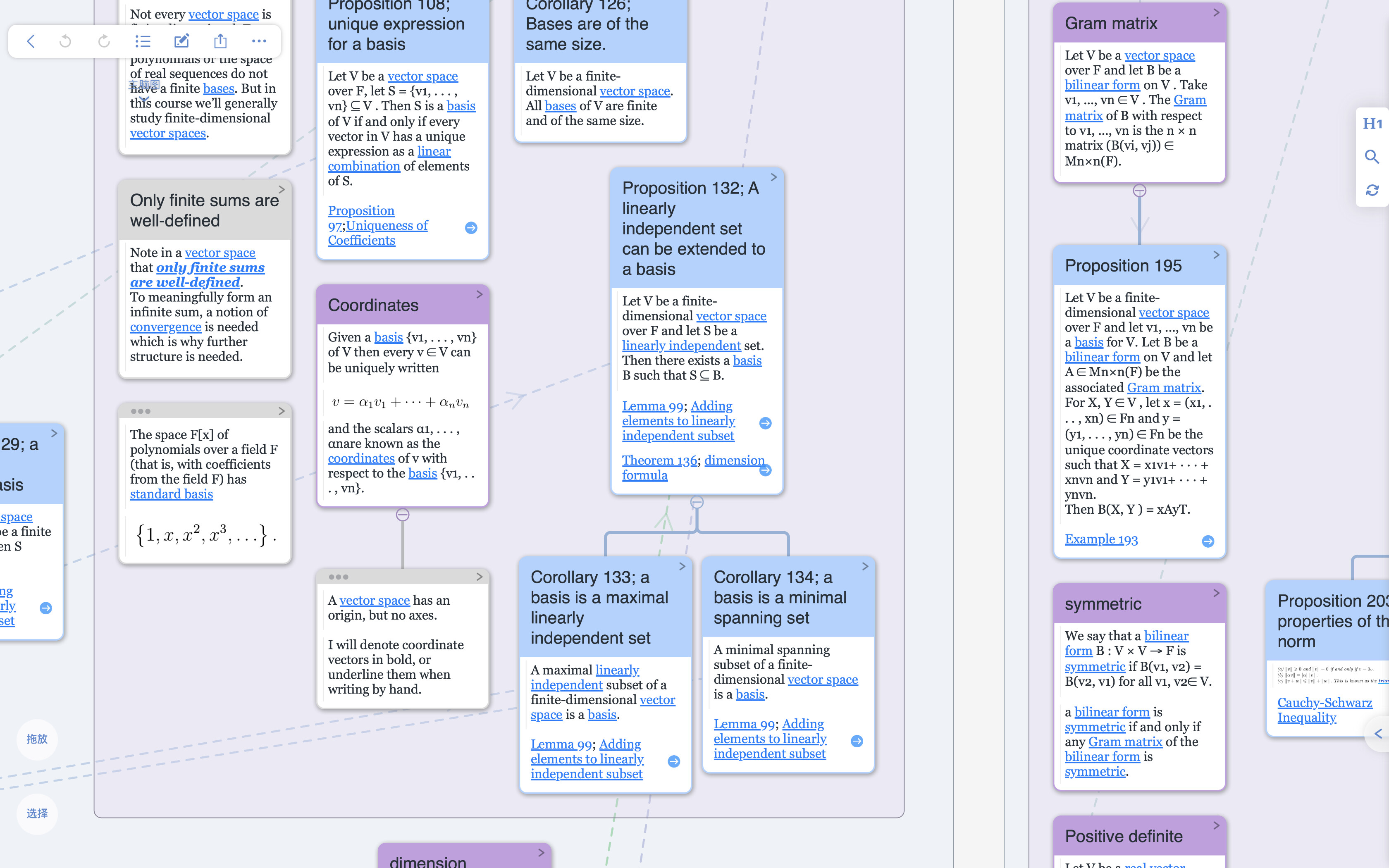1389x868 pixels.
Task: Open 'only finite sums are well-defined' link
Action: 197,275
